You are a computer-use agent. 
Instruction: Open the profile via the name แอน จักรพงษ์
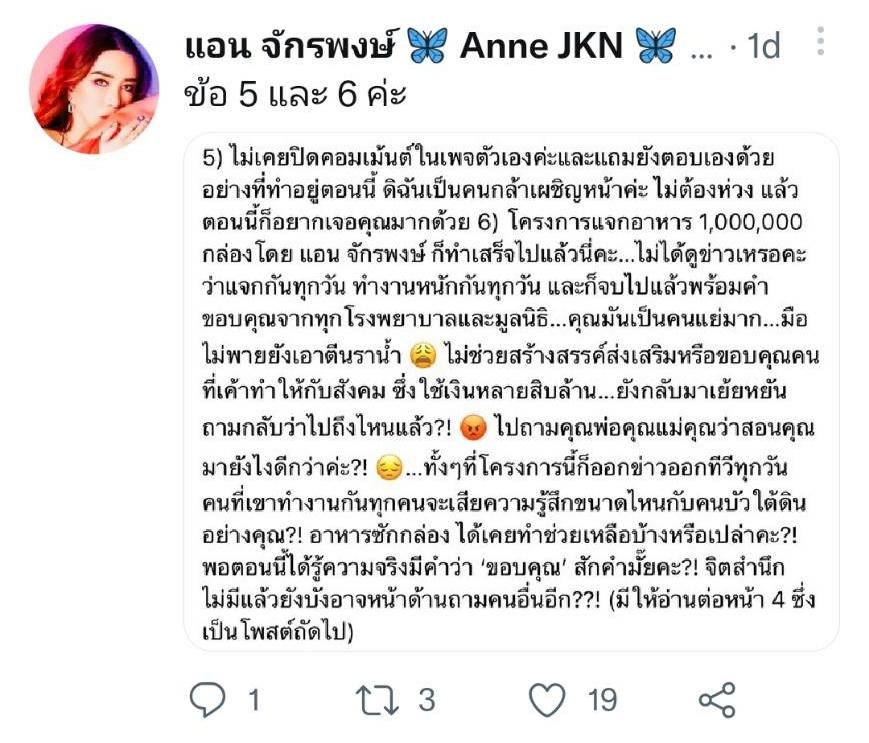click(x=291, y=45)
